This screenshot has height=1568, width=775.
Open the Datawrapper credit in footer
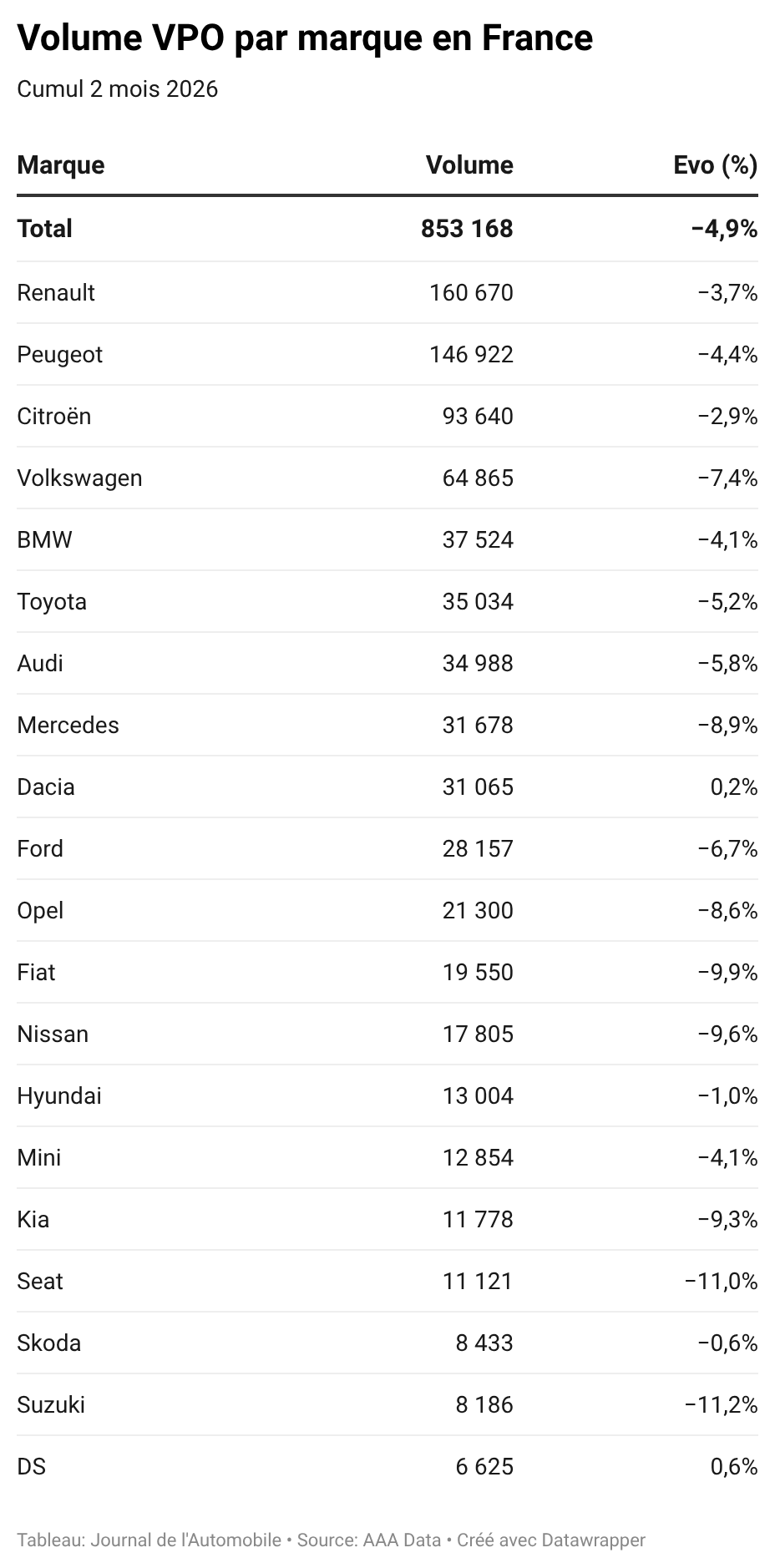593,1540
